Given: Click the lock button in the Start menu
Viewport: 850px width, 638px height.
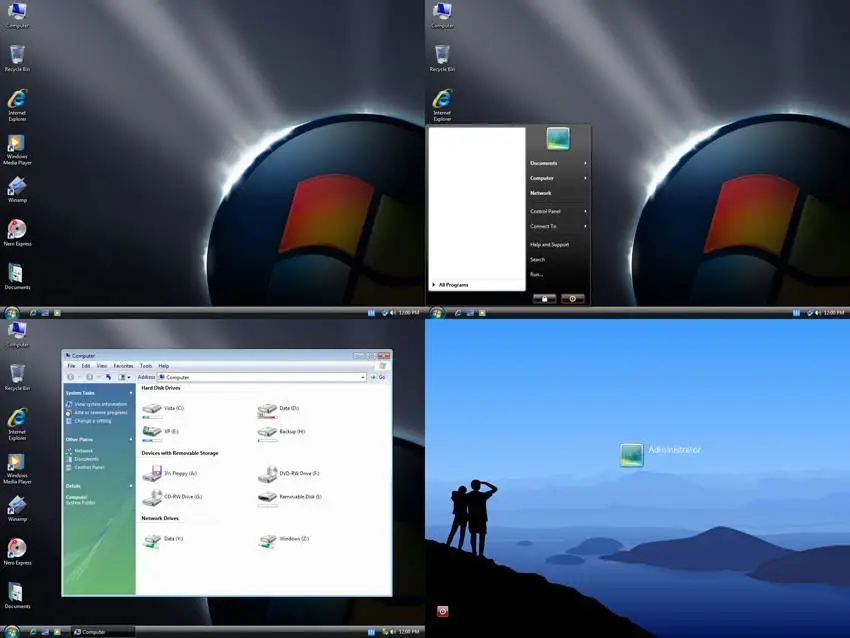Looking at the screenshot, I should (544, 299).
